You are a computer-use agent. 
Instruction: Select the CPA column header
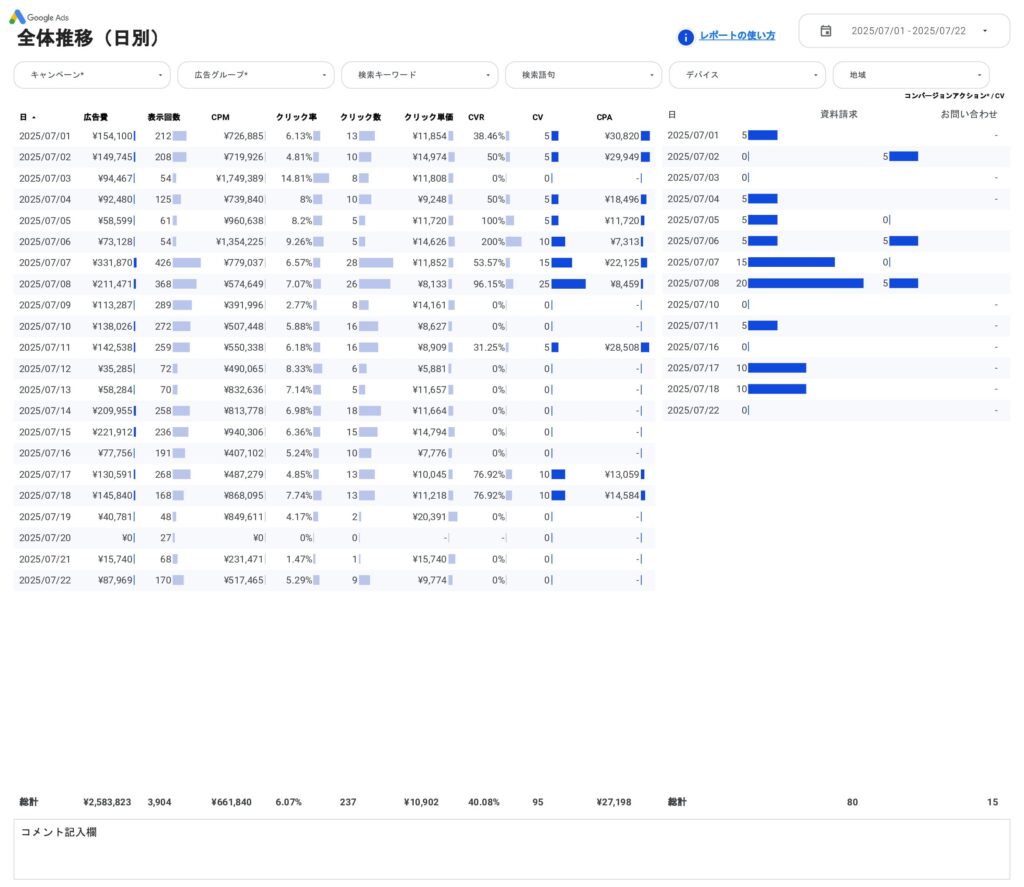604,116
